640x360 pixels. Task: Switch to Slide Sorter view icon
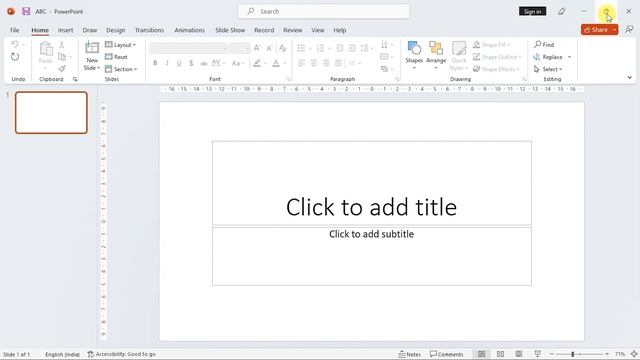coord(500,354)
